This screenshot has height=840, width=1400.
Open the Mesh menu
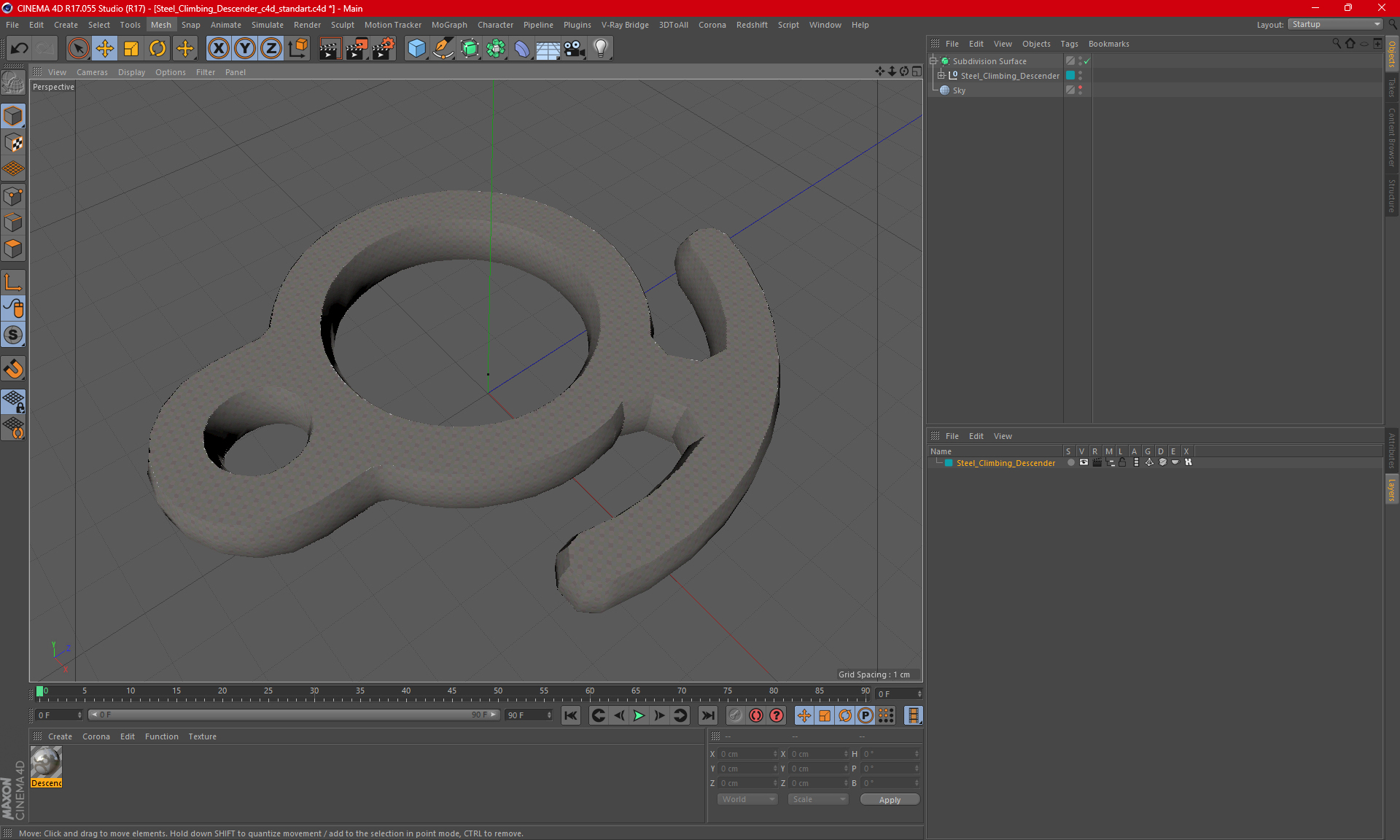(161, 25)
